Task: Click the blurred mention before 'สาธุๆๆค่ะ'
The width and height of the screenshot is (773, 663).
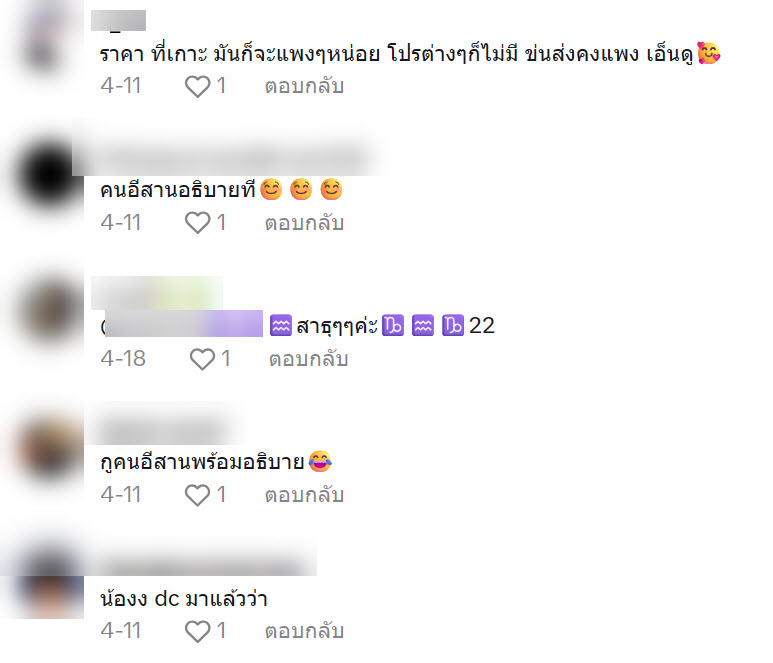Action: [182, 324]
